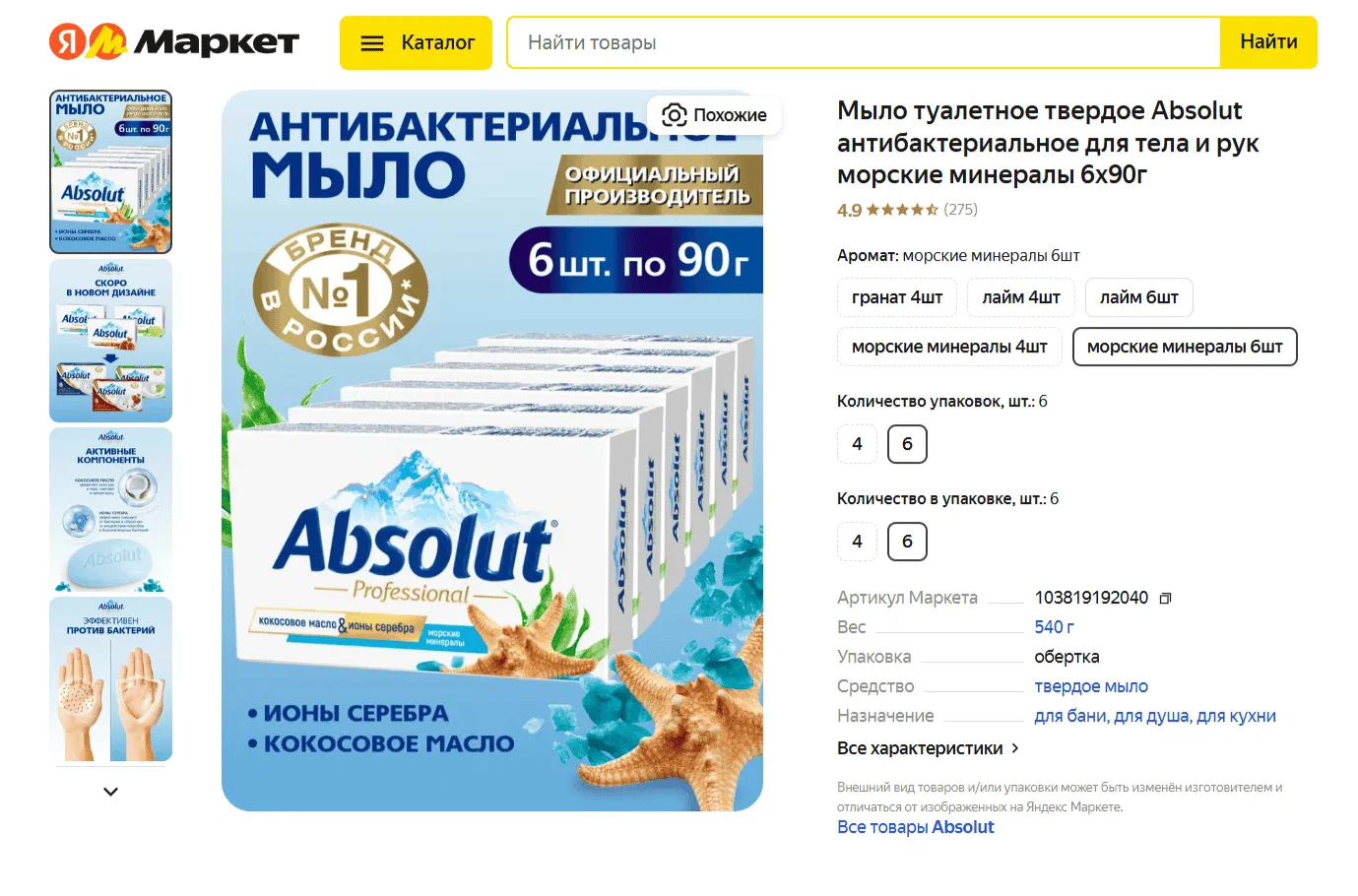
Task: Click the star rating 4.9 icons
Action: pos(902,210)
